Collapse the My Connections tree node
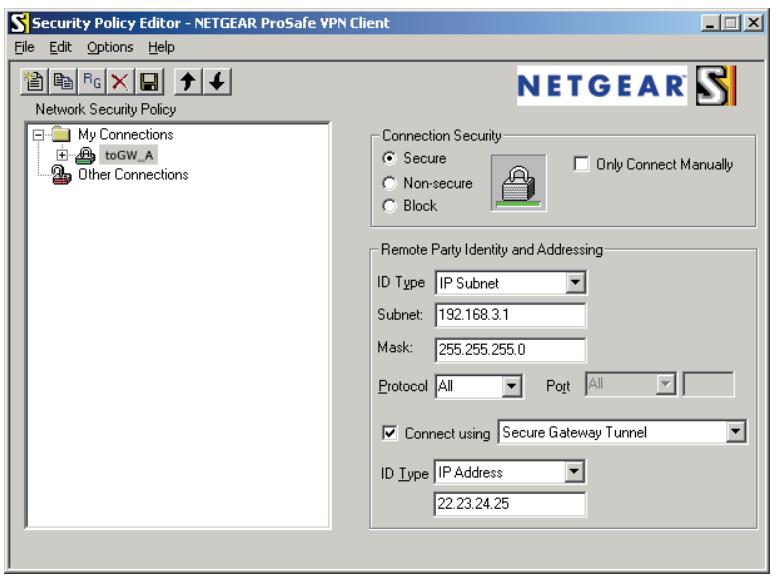 38,135
